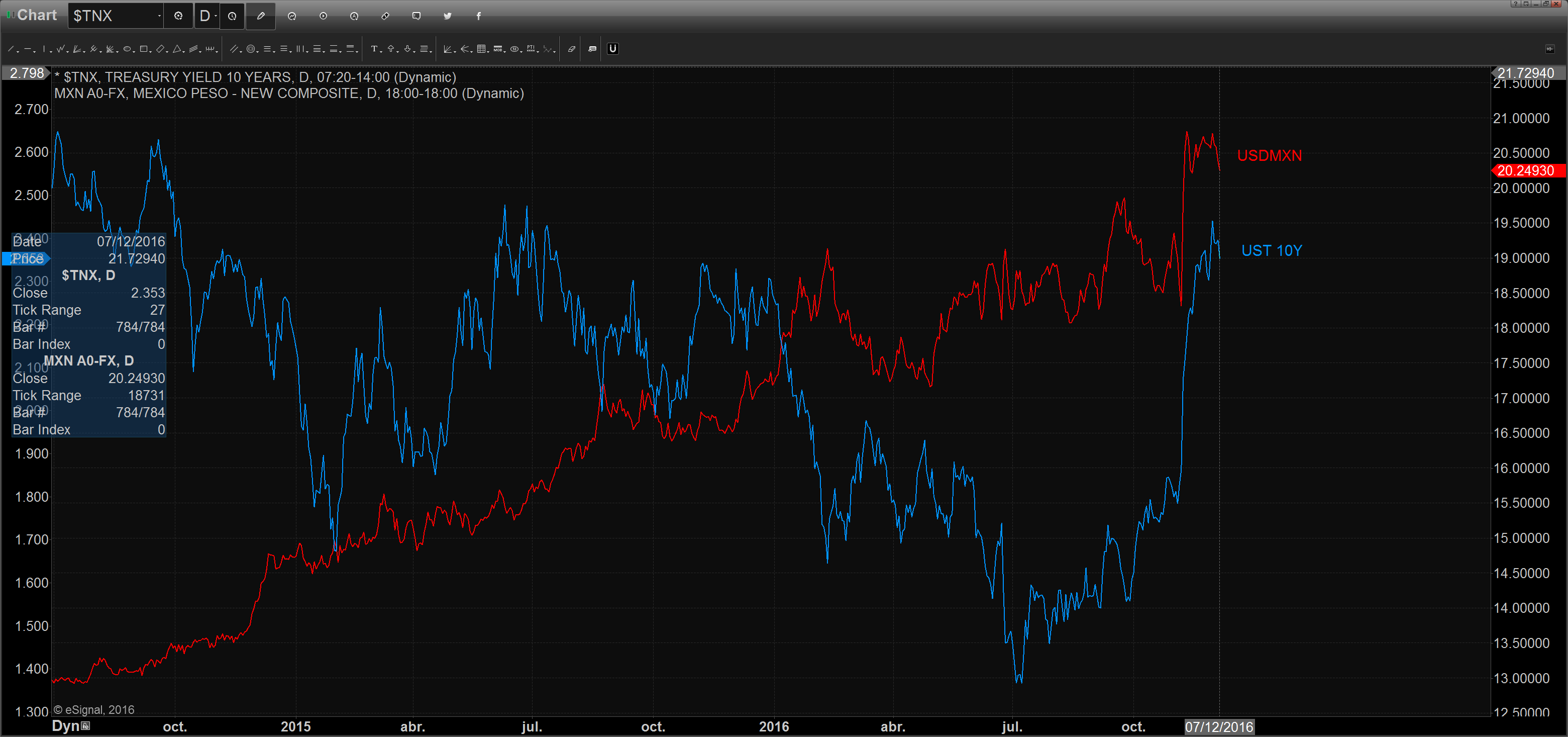Select the rectangle drawing tool
The width and height of the screenshot is (1568, 737).
pos(144,49)
